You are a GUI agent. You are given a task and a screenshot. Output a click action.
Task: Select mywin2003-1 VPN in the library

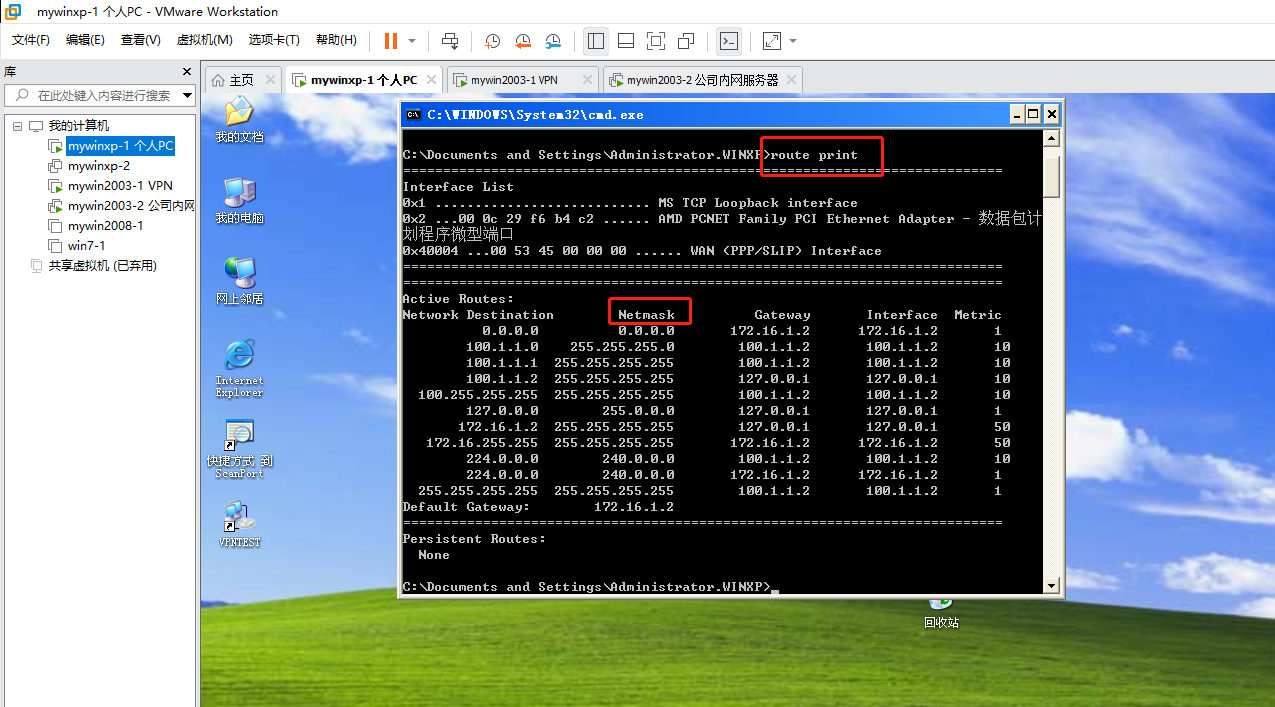tap(120, 186)
